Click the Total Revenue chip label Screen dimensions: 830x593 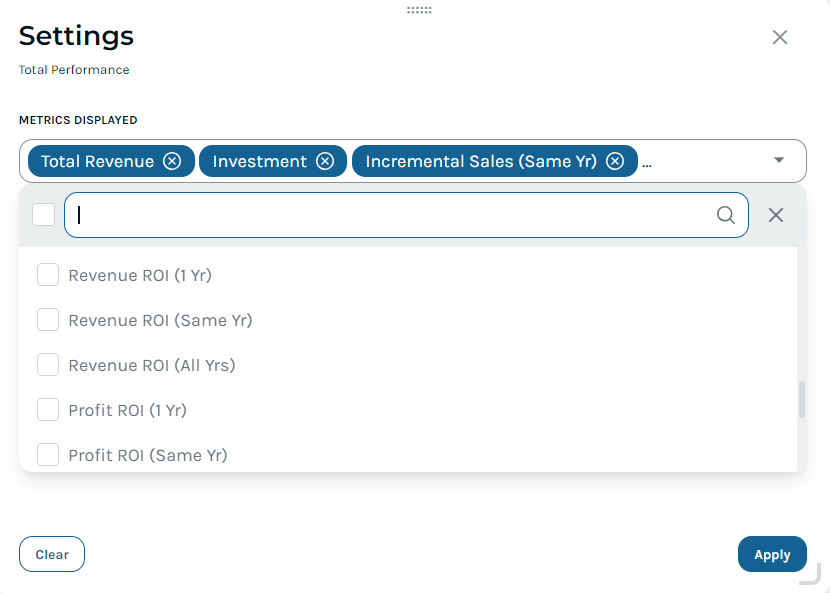[x=97, y=161]
